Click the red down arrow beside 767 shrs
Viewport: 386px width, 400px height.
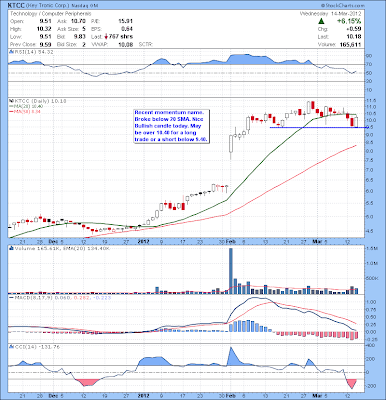[x=105, y=37]
